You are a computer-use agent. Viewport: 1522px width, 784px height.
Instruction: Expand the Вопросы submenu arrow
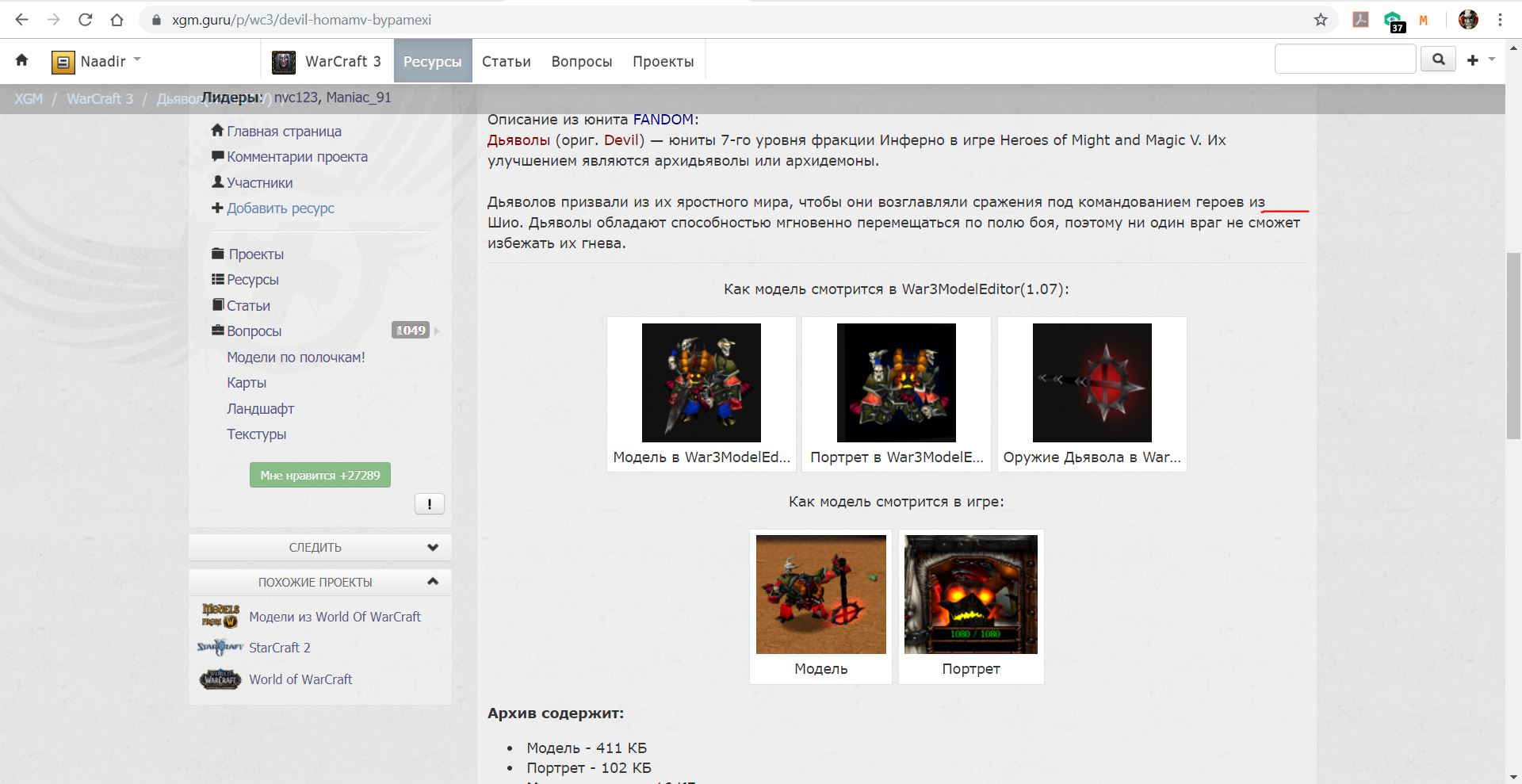437,331
